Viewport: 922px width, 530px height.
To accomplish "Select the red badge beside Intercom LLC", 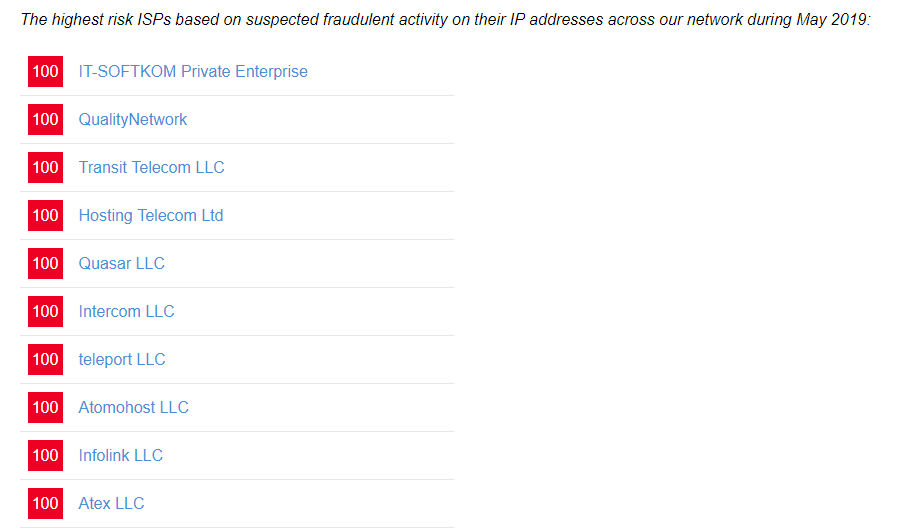I will [x=45, y=312].
